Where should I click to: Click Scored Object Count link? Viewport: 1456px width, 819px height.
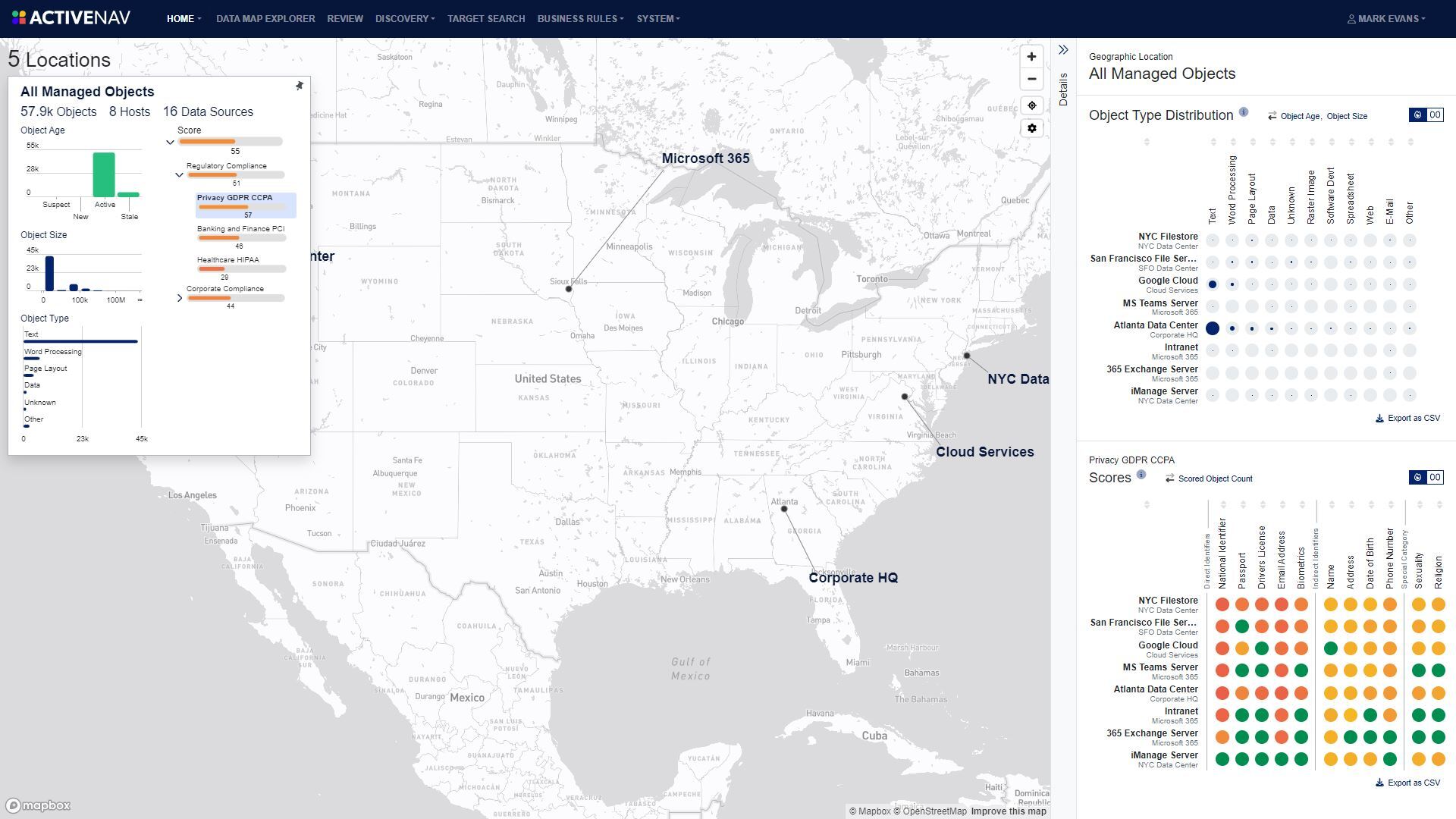point(1216,479)
